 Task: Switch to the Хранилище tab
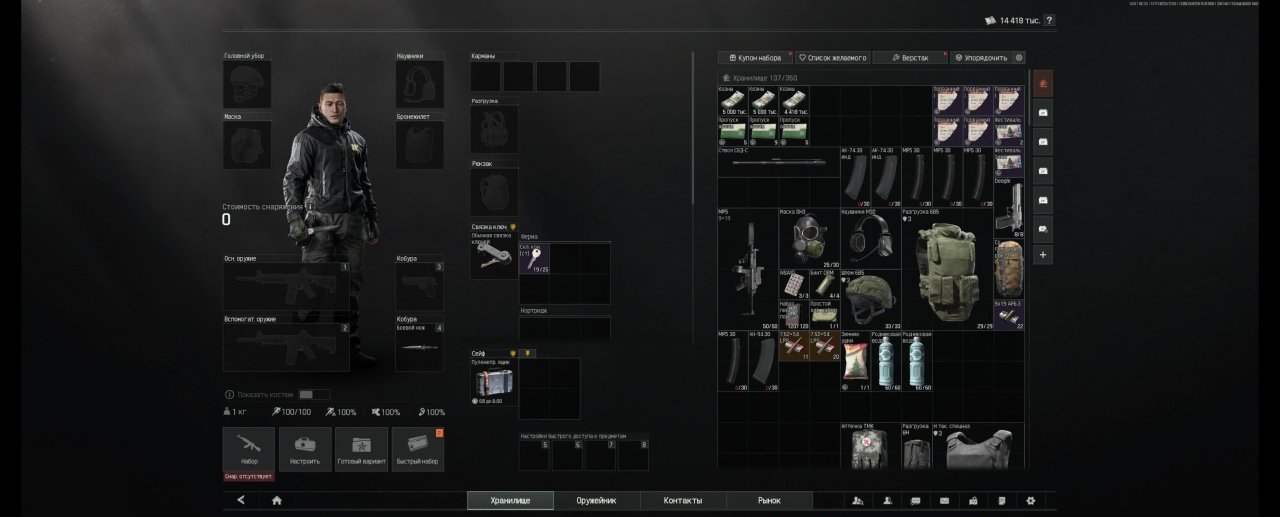pos(510,501)
